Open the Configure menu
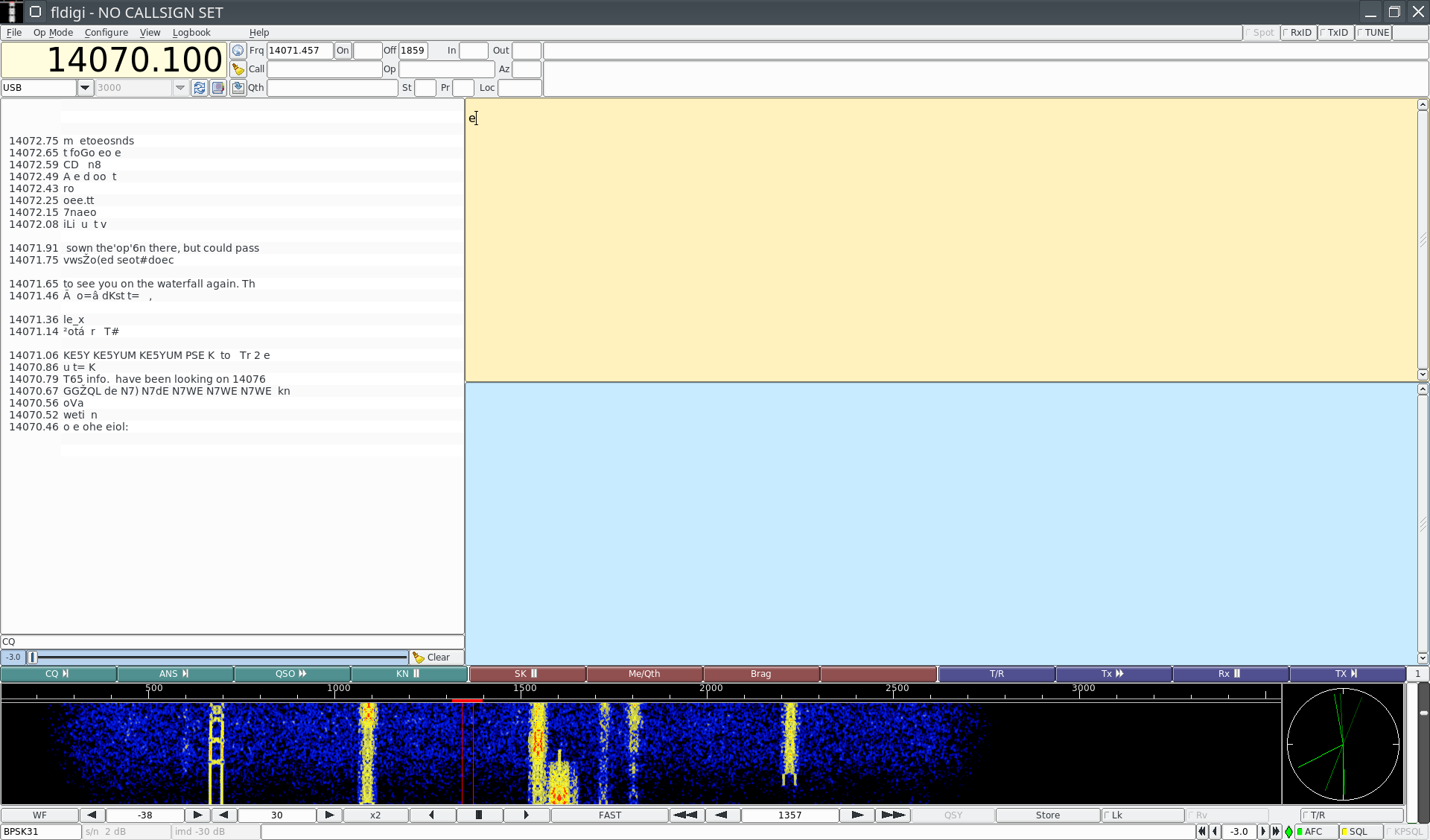 107,33
